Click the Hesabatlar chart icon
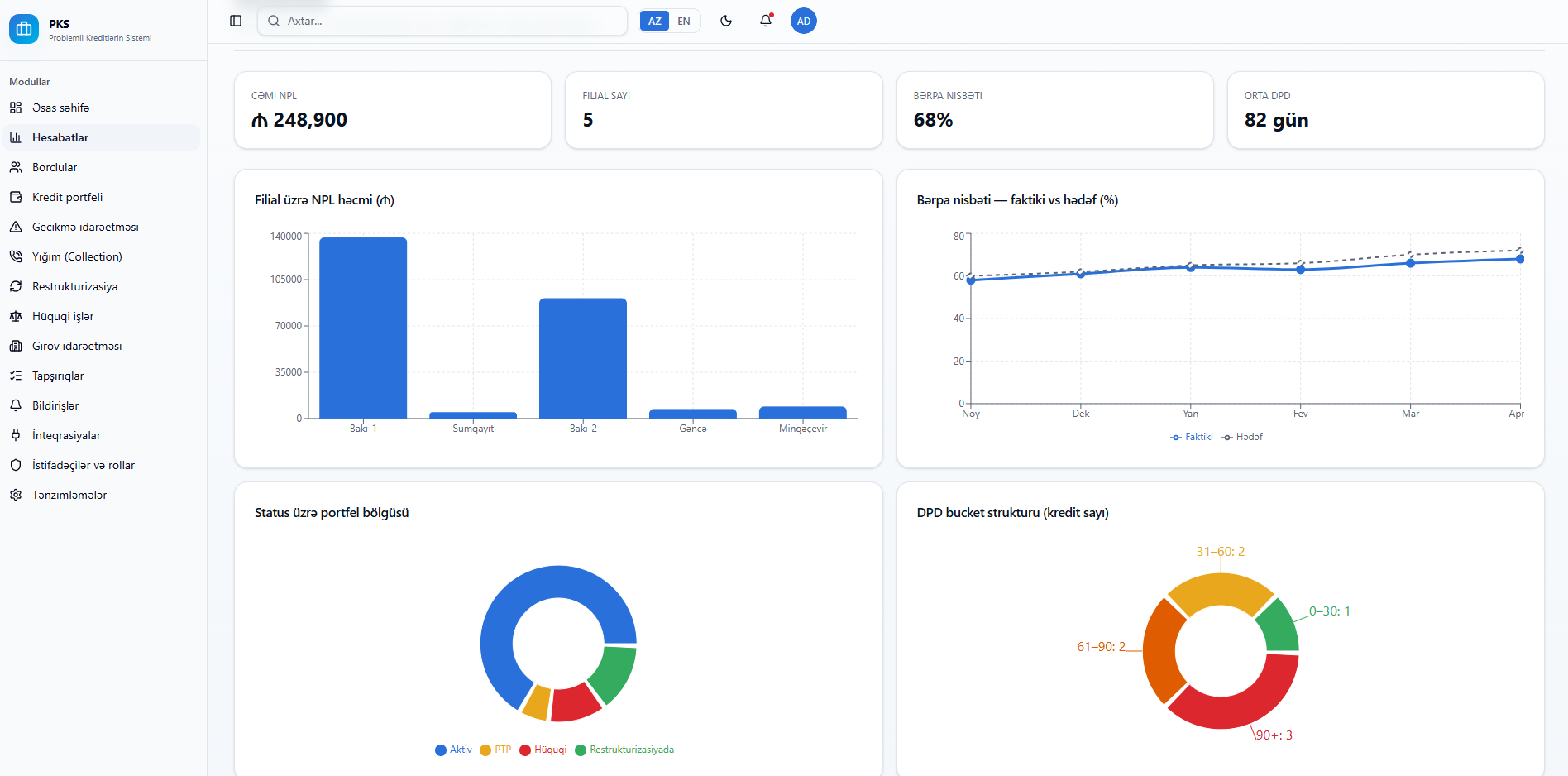 (16, 137)
